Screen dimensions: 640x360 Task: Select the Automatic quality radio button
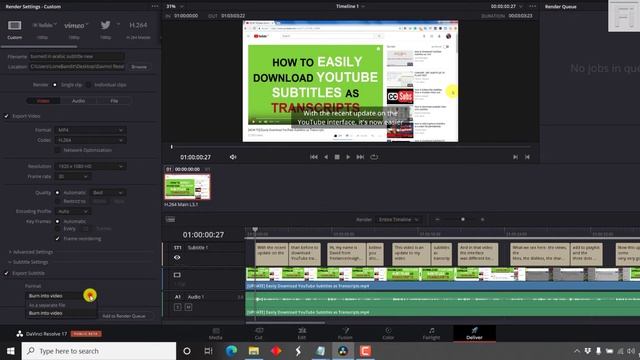58,193
